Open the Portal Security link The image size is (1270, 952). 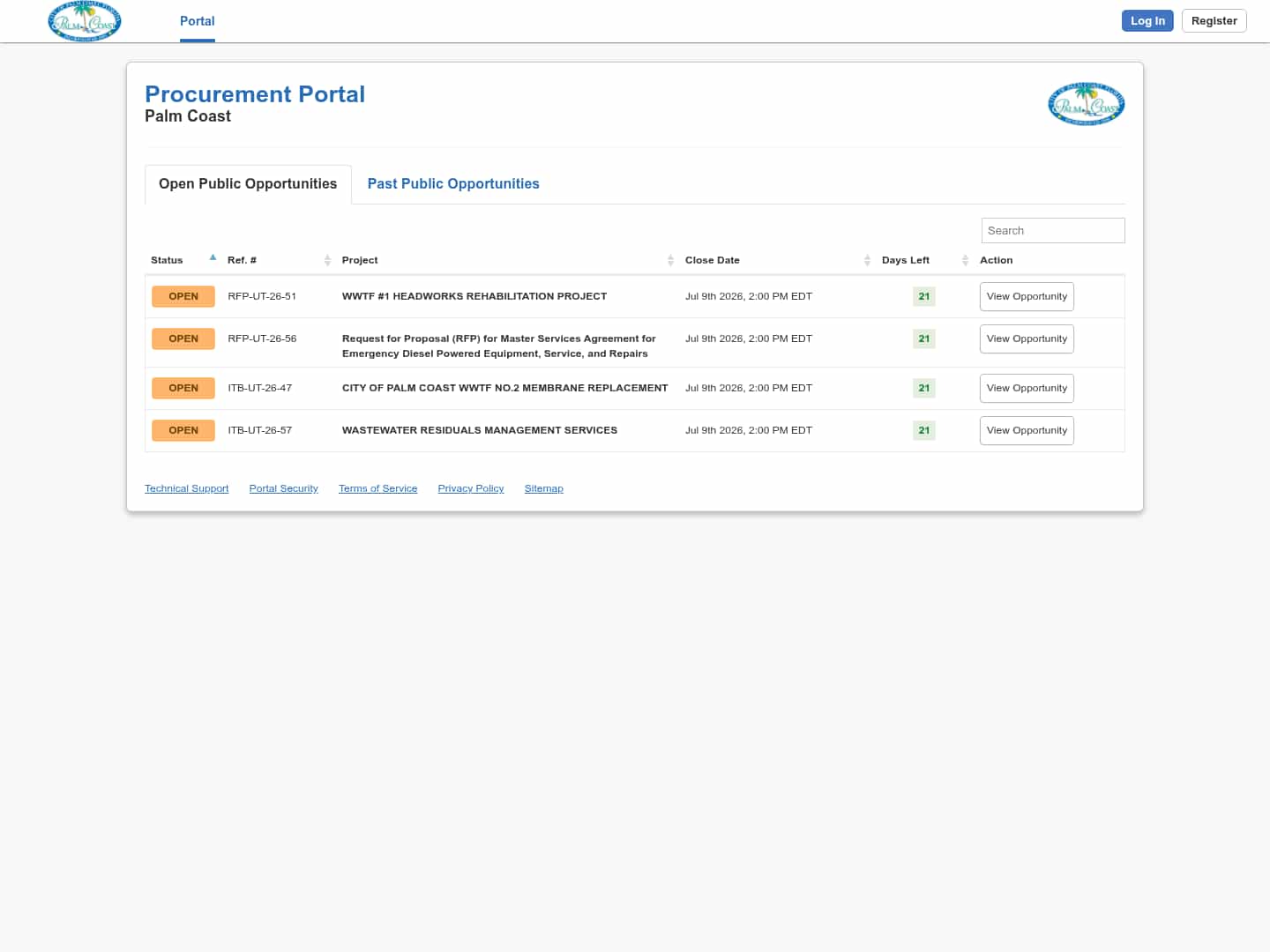click(283, 488)
